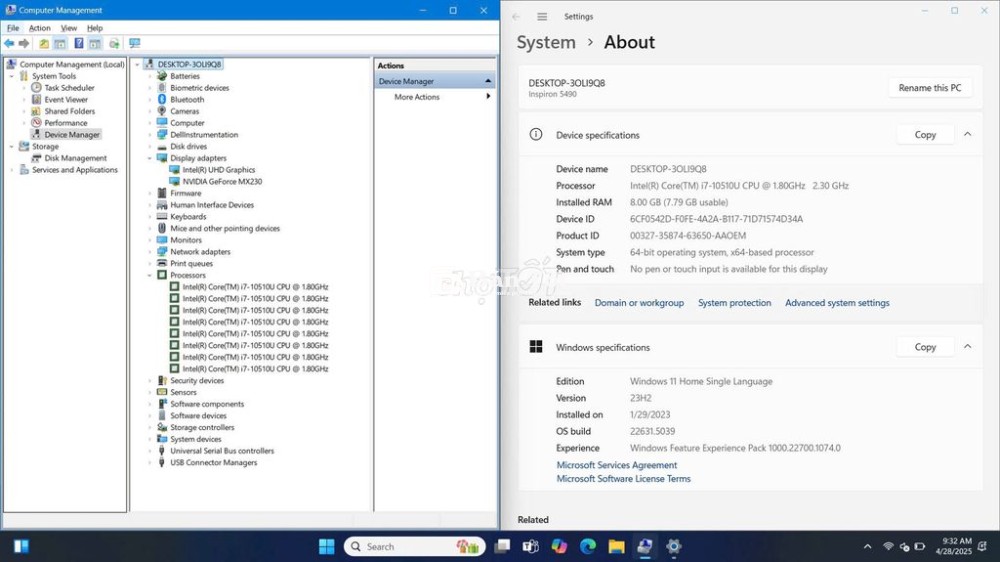
Task: Click the blue Help question mark icon
Action: [x=78, y=43]
